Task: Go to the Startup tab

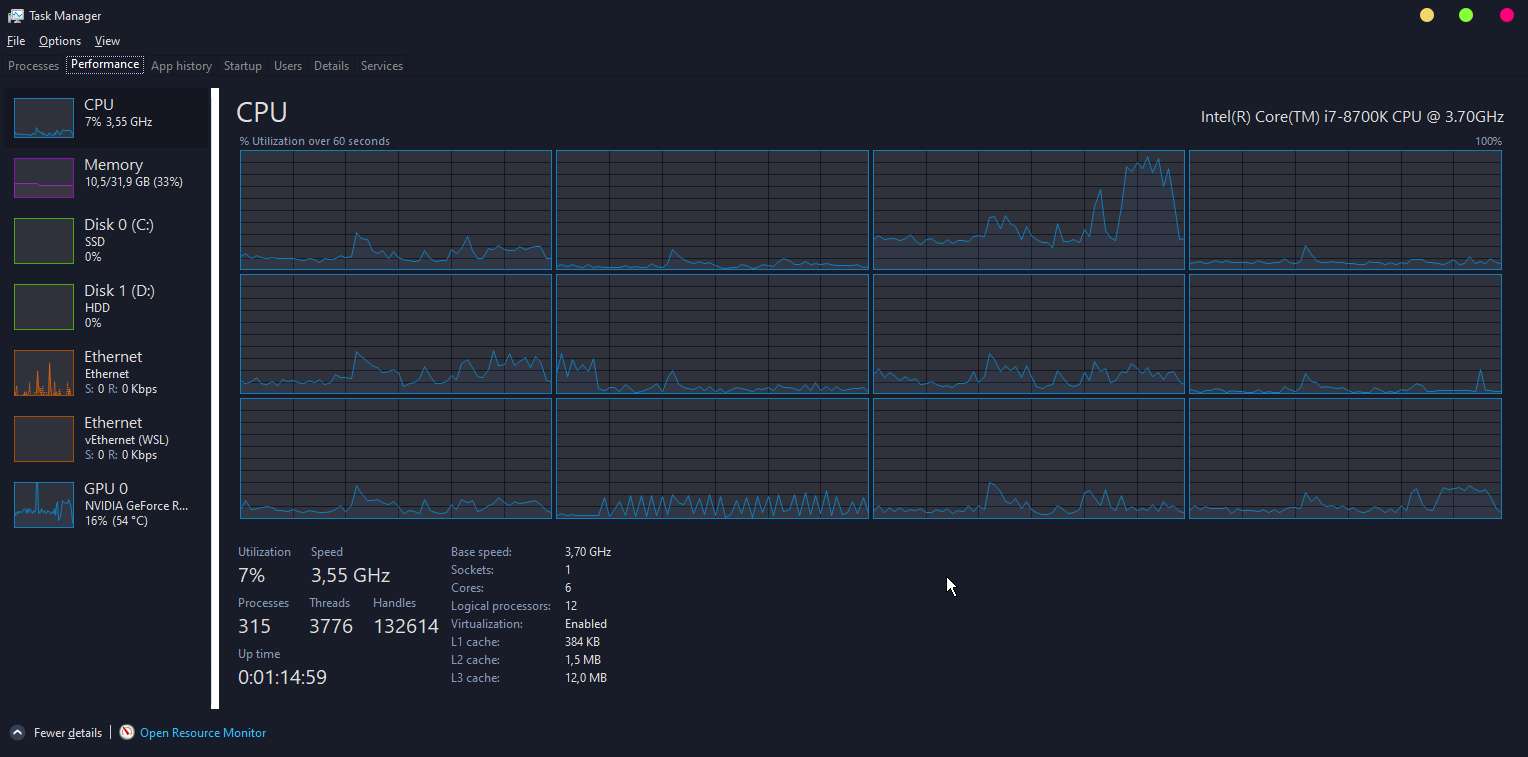Action: click(242, 66)
